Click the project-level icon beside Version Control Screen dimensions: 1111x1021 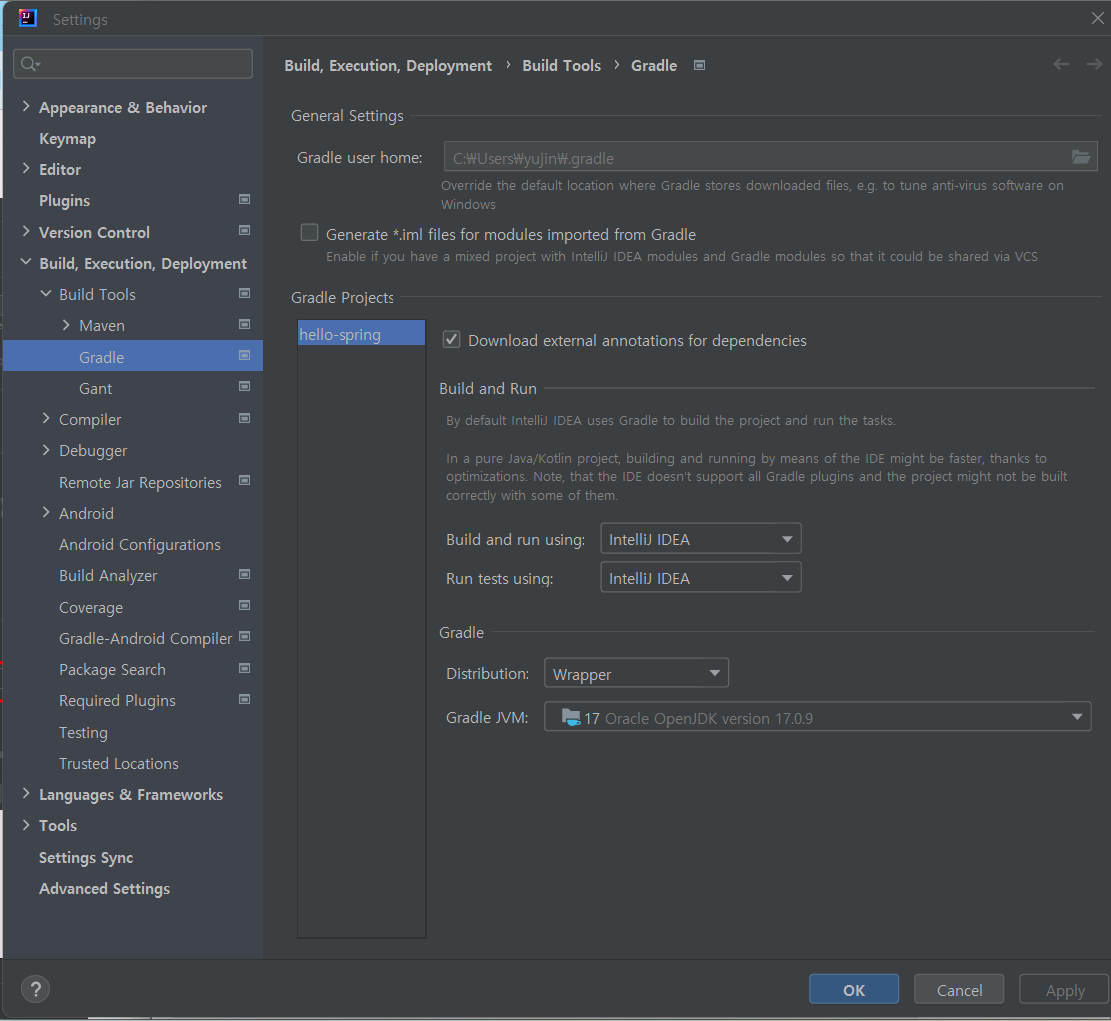[244, 231]
